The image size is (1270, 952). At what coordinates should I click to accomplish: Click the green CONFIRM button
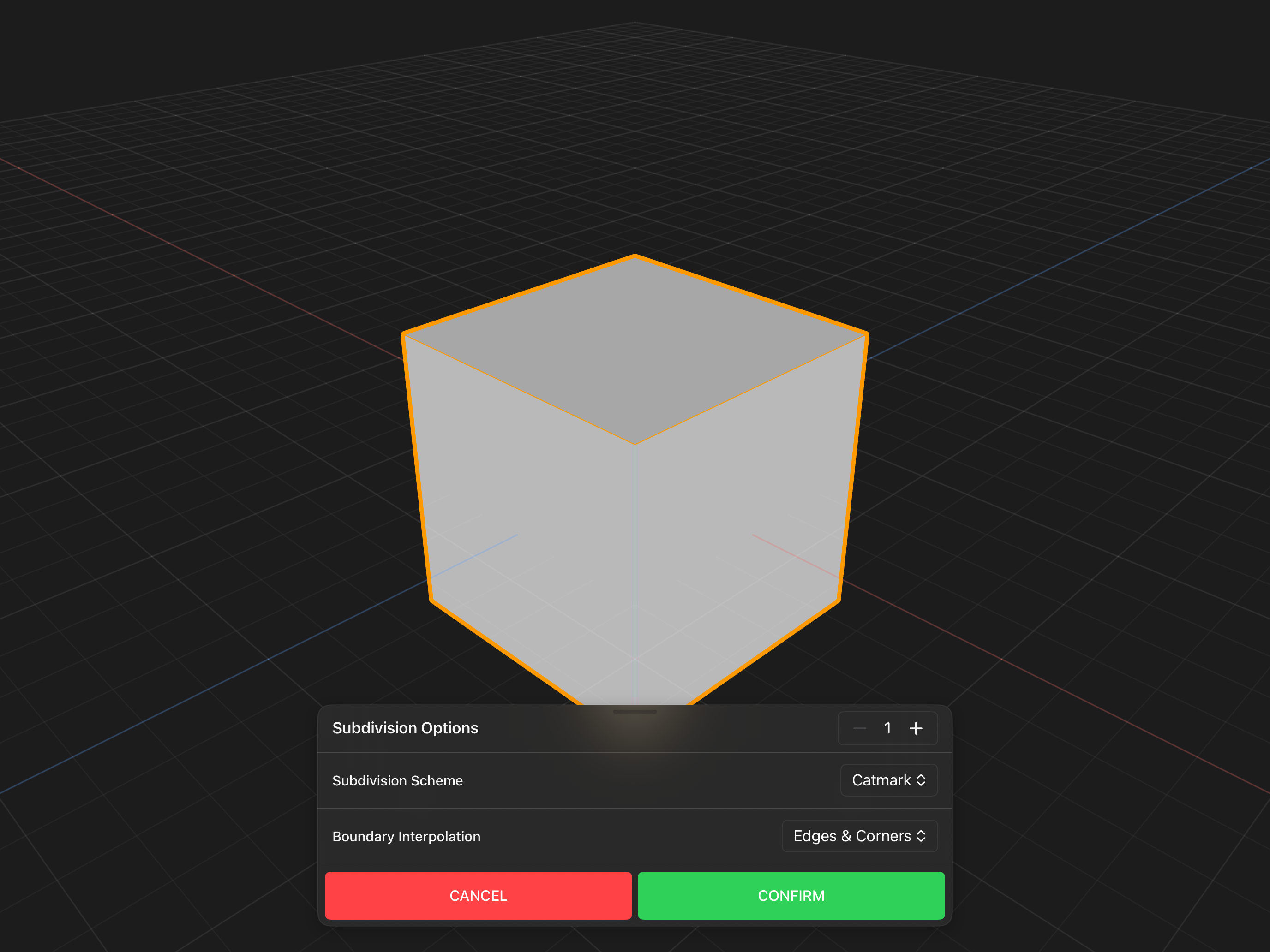coord(791,895)
